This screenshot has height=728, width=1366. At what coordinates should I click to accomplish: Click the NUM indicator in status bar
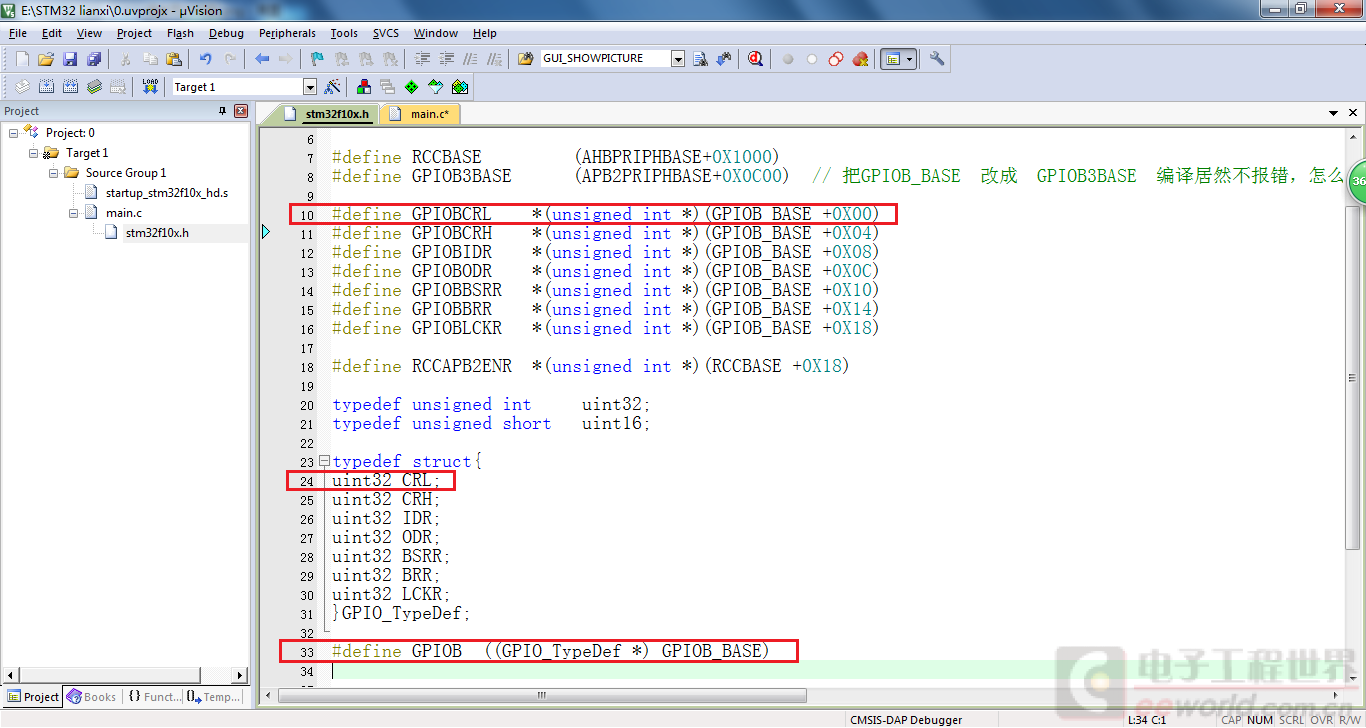click(1260, 720)
